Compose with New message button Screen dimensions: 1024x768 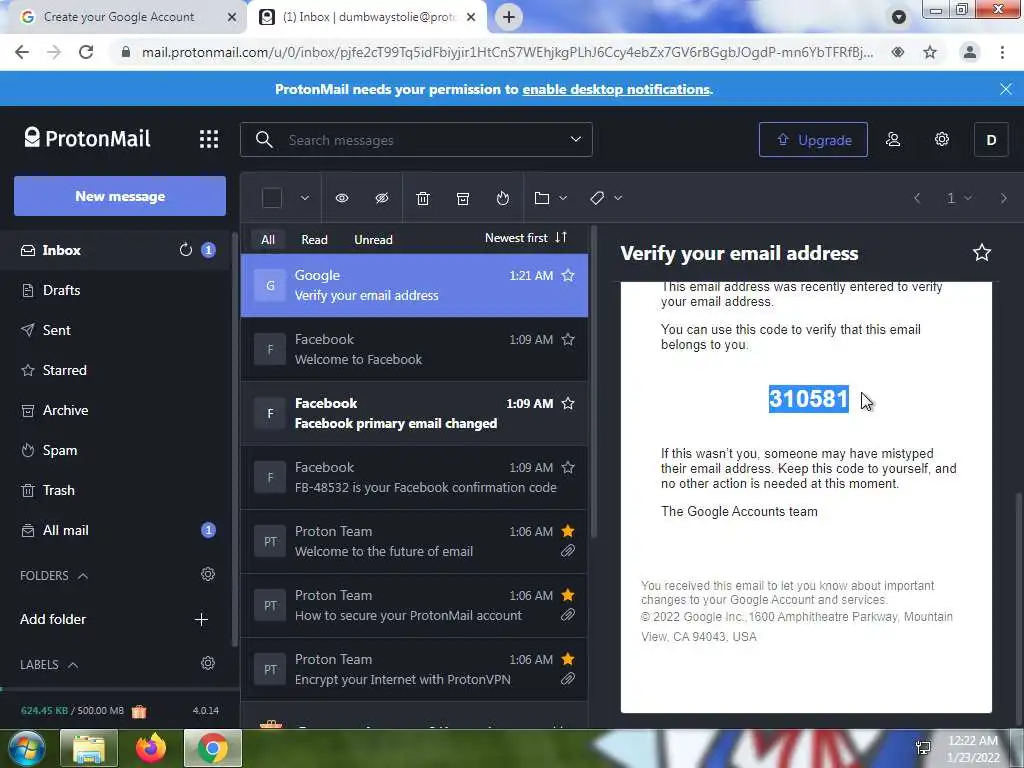click(120, 196)
